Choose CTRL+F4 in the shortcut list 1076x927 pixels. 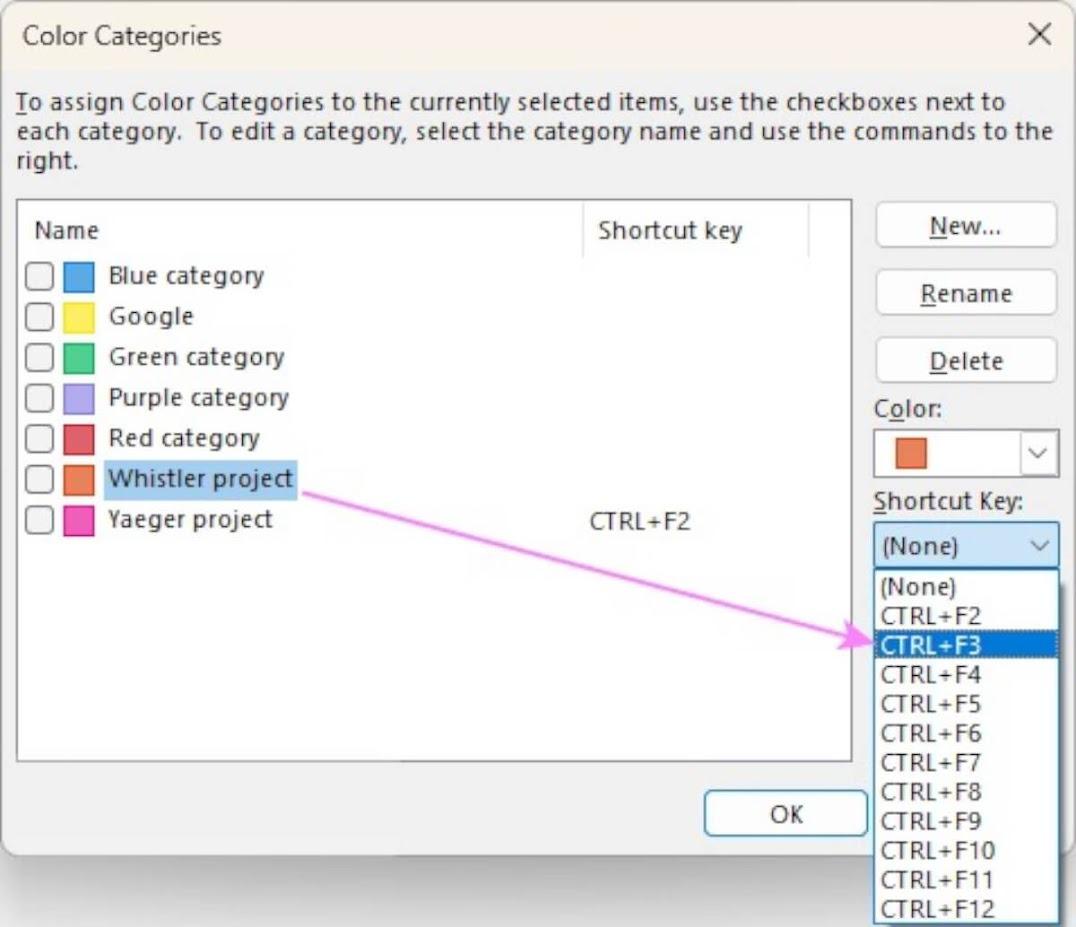(966, 674)
